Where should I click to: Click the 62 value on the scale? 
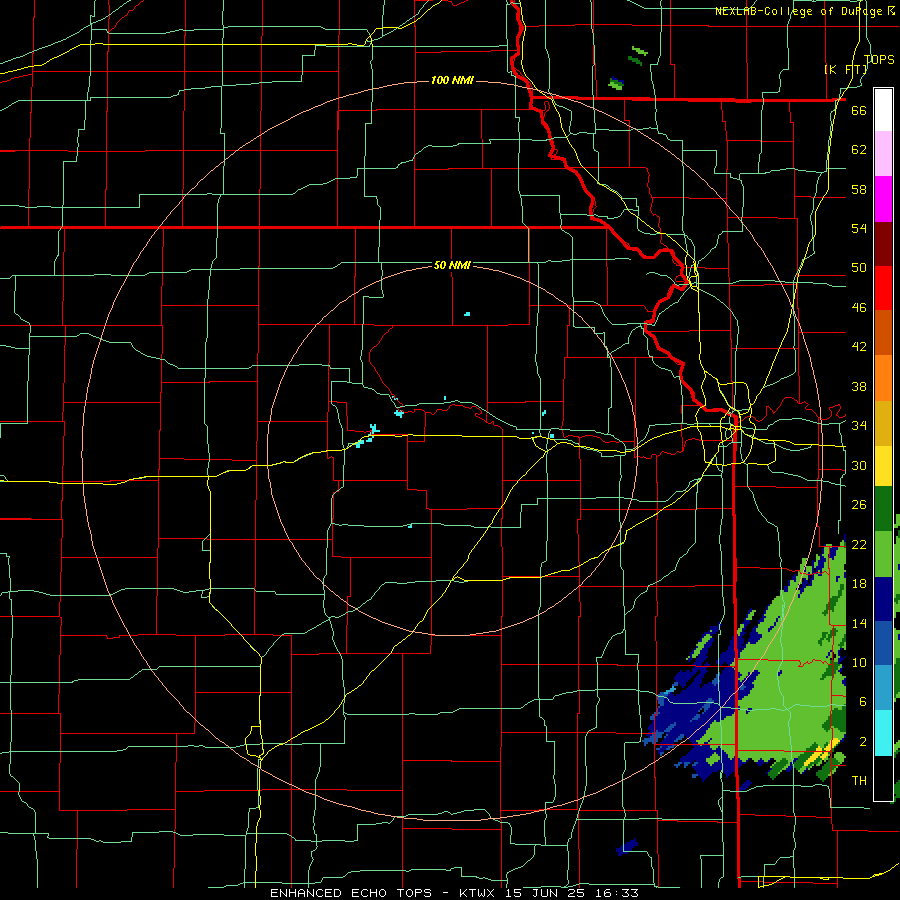coord(859,149)
